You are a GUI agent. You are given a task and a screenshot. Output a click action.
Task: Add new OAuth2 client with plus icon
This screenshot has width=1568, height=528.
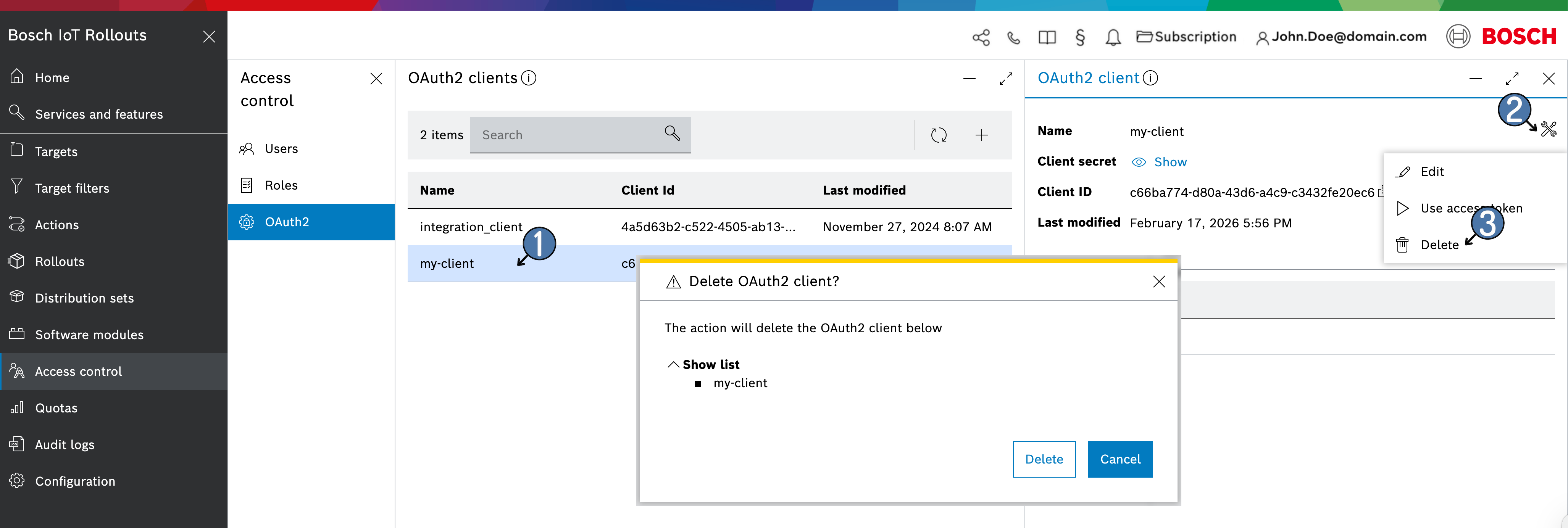pyautogui.click(x=981, y=135)
